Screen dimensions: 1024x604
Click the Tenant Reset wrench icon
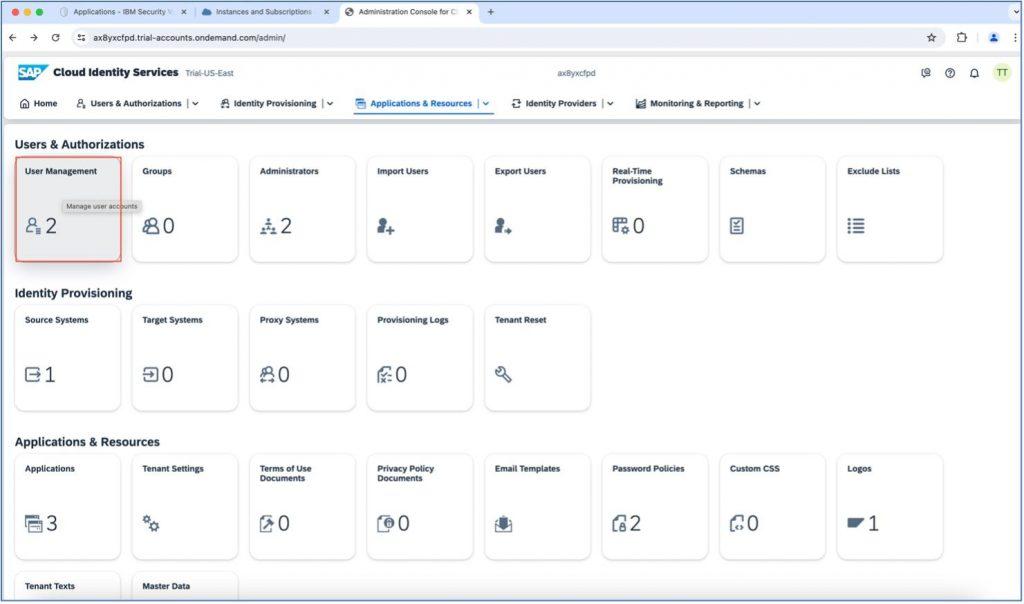[503, 374]
